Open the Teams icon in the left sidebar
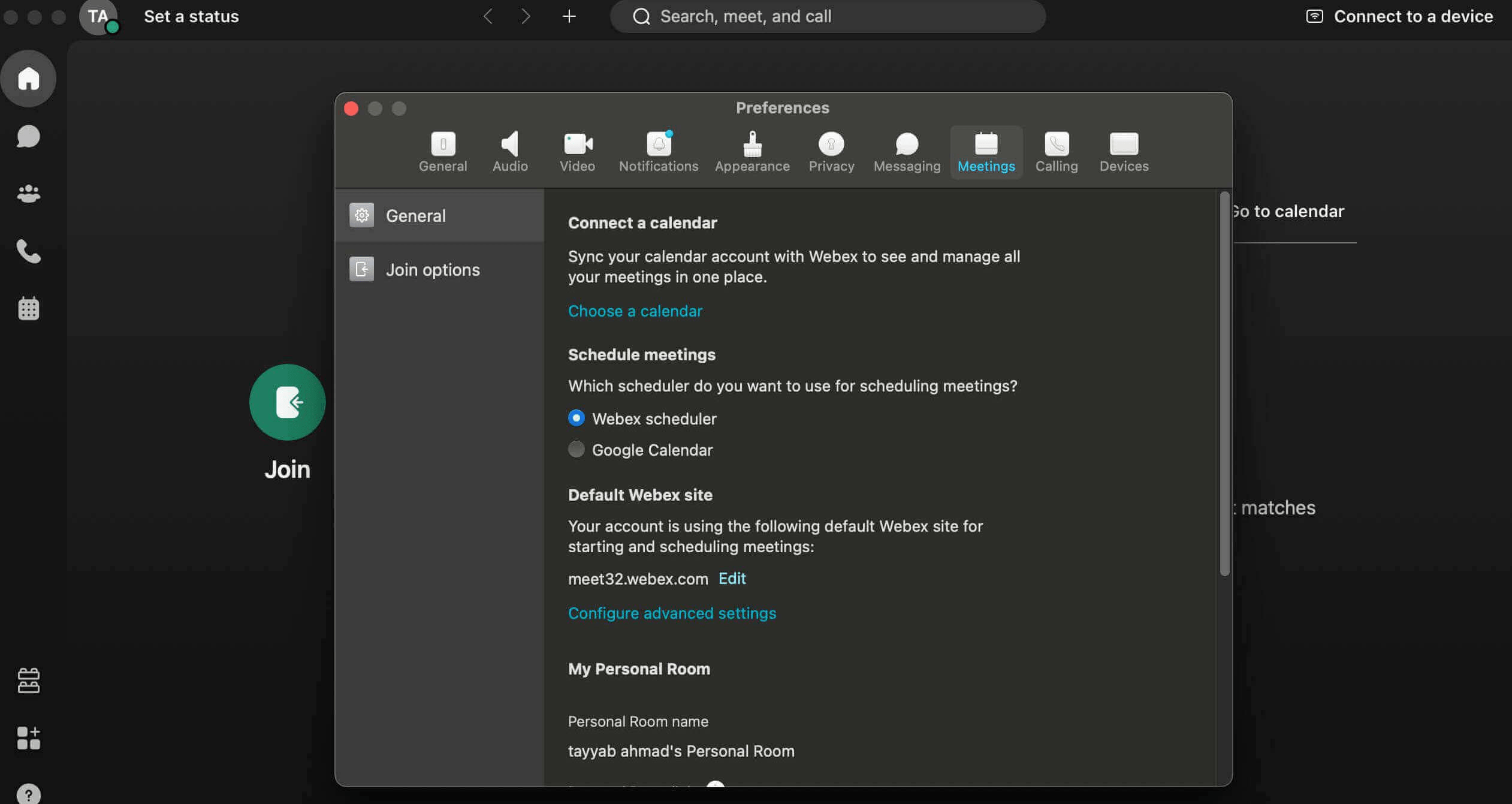Viewport: 1512px width, 804px height. click(28, 193)
